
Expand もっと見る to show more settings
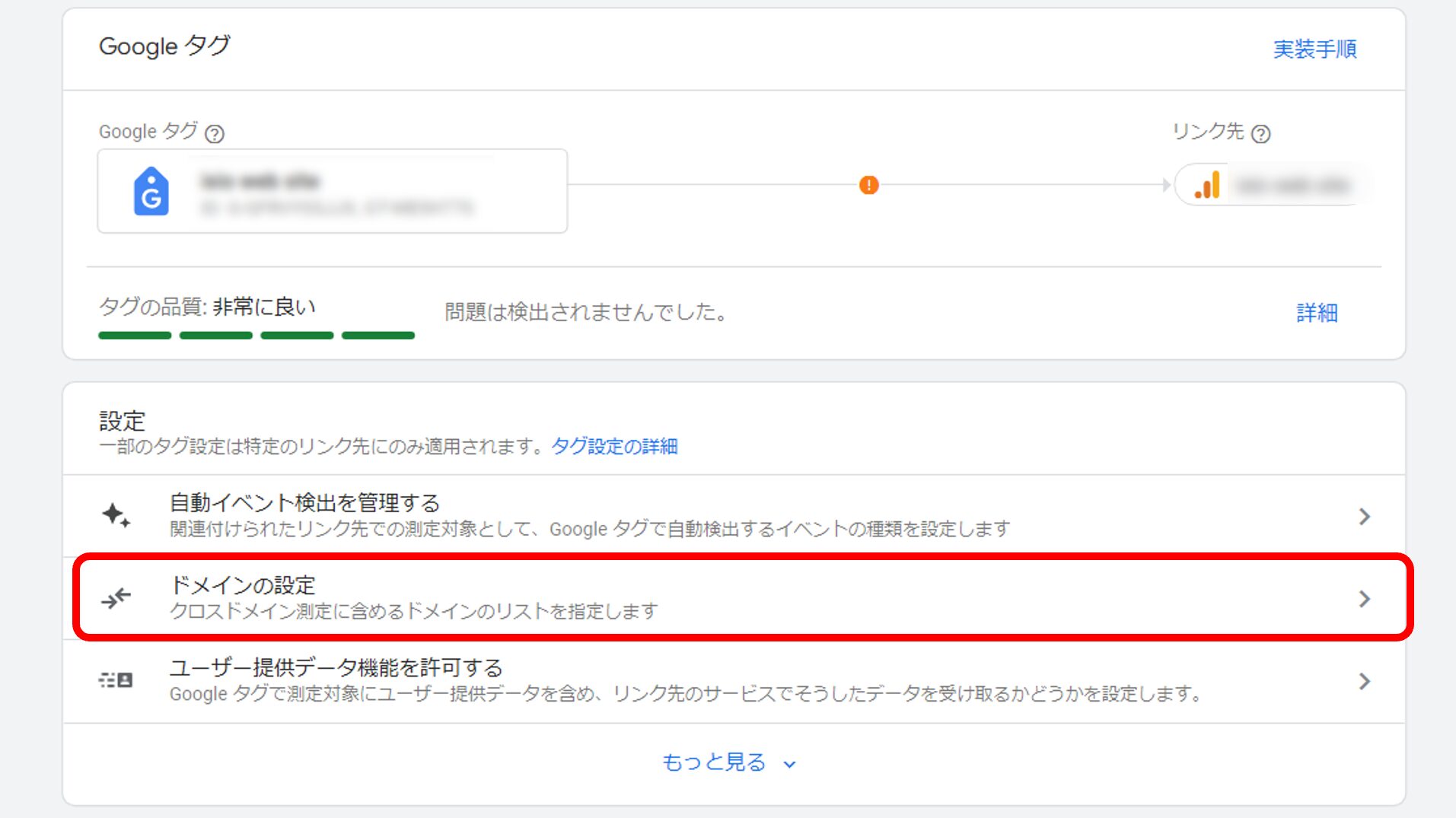tap(728, 762)
